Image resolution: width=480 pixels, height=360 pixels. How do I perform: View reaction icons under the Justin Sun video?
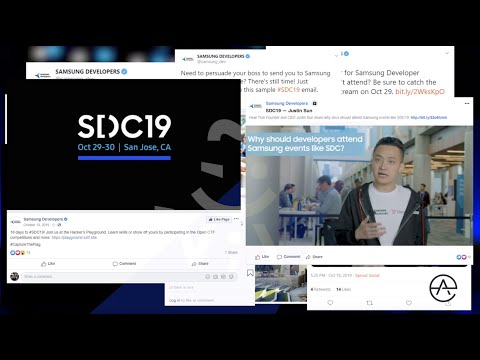[463, 257]
